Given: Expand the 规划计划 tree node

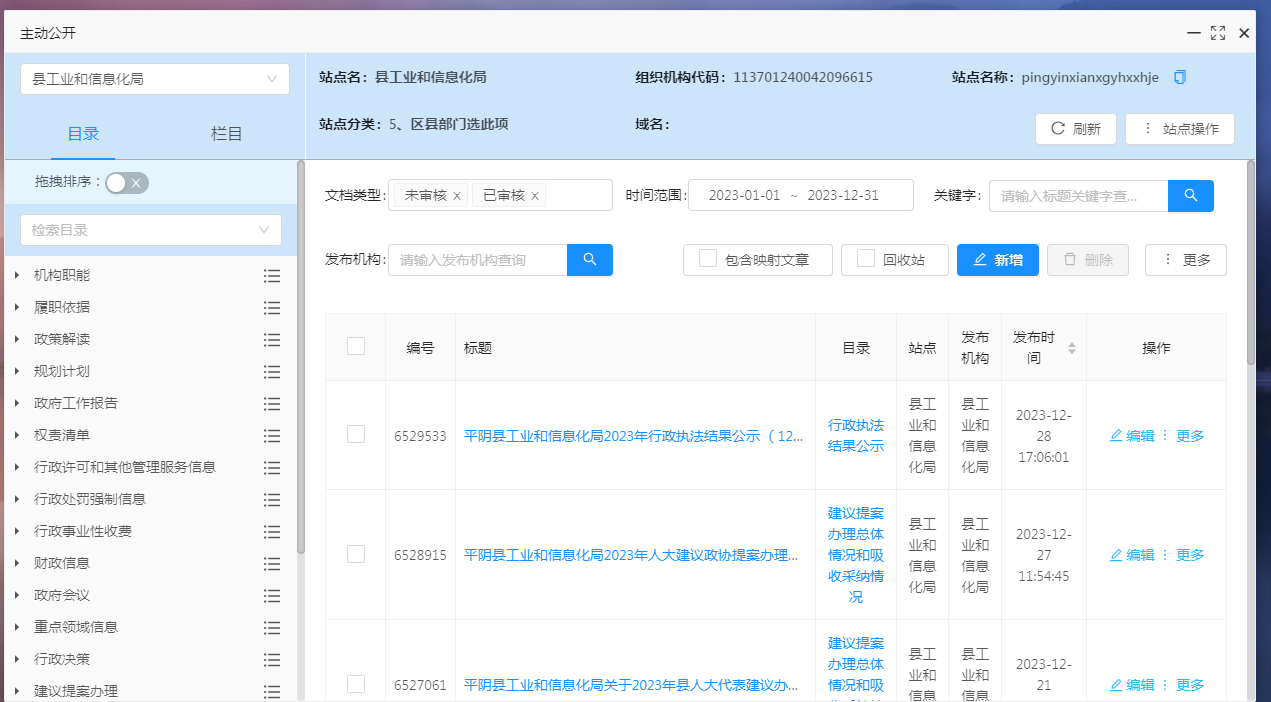Looking at the screenshot, I should 17,372.
